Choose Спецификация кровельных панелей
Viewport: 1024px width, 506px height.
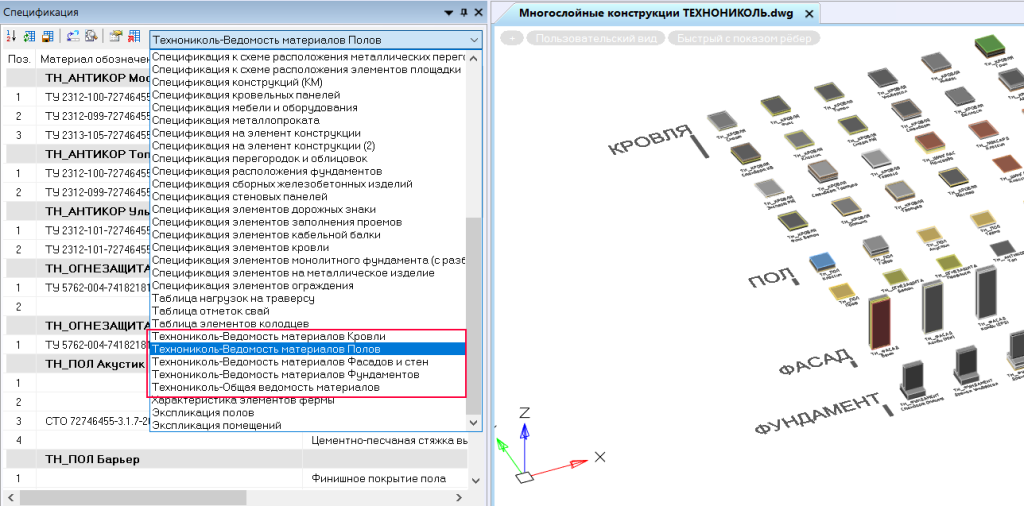point(308,95)
